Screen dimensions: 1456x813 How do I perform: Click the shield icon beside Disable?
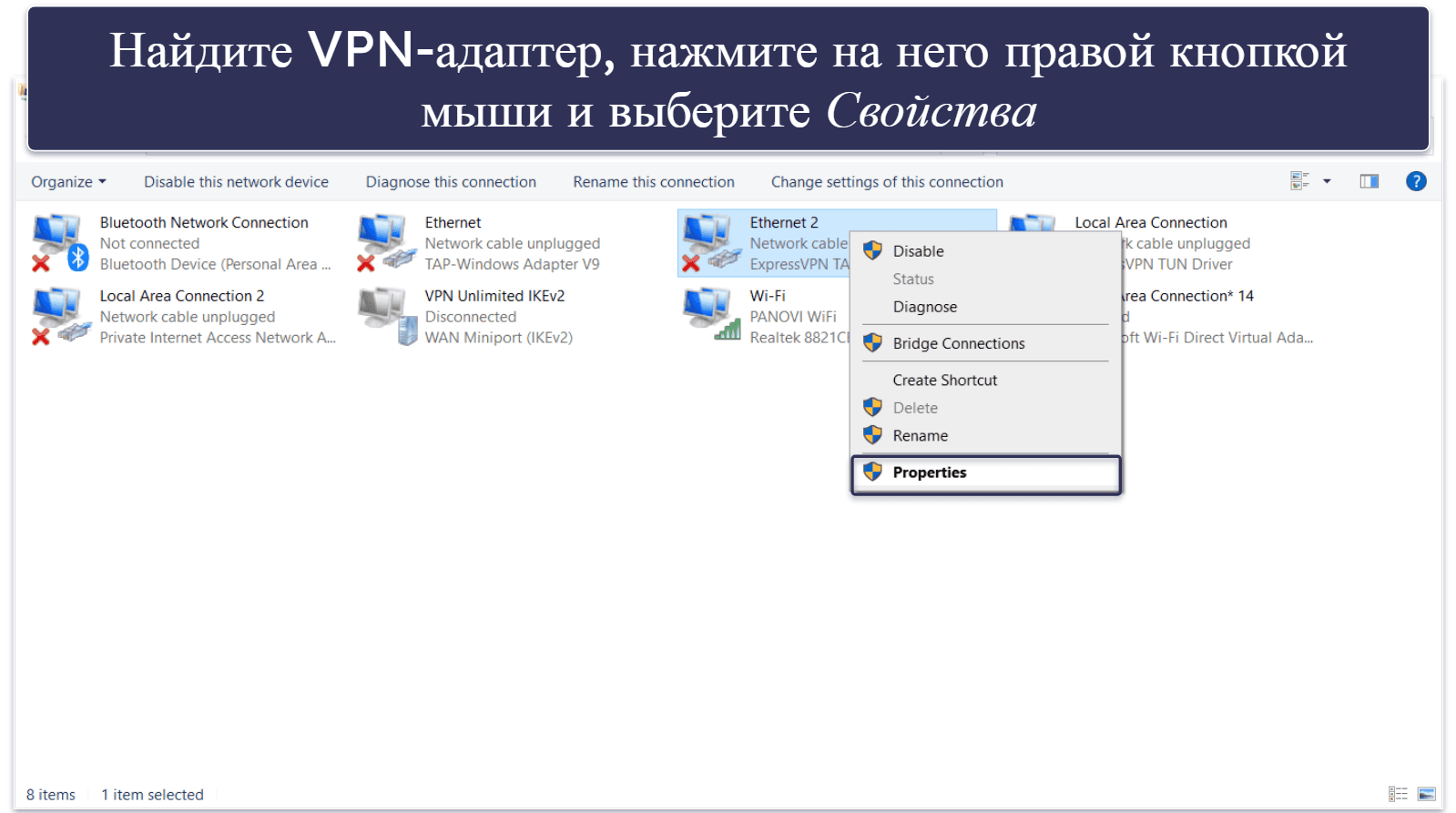[x=872, y=250]
